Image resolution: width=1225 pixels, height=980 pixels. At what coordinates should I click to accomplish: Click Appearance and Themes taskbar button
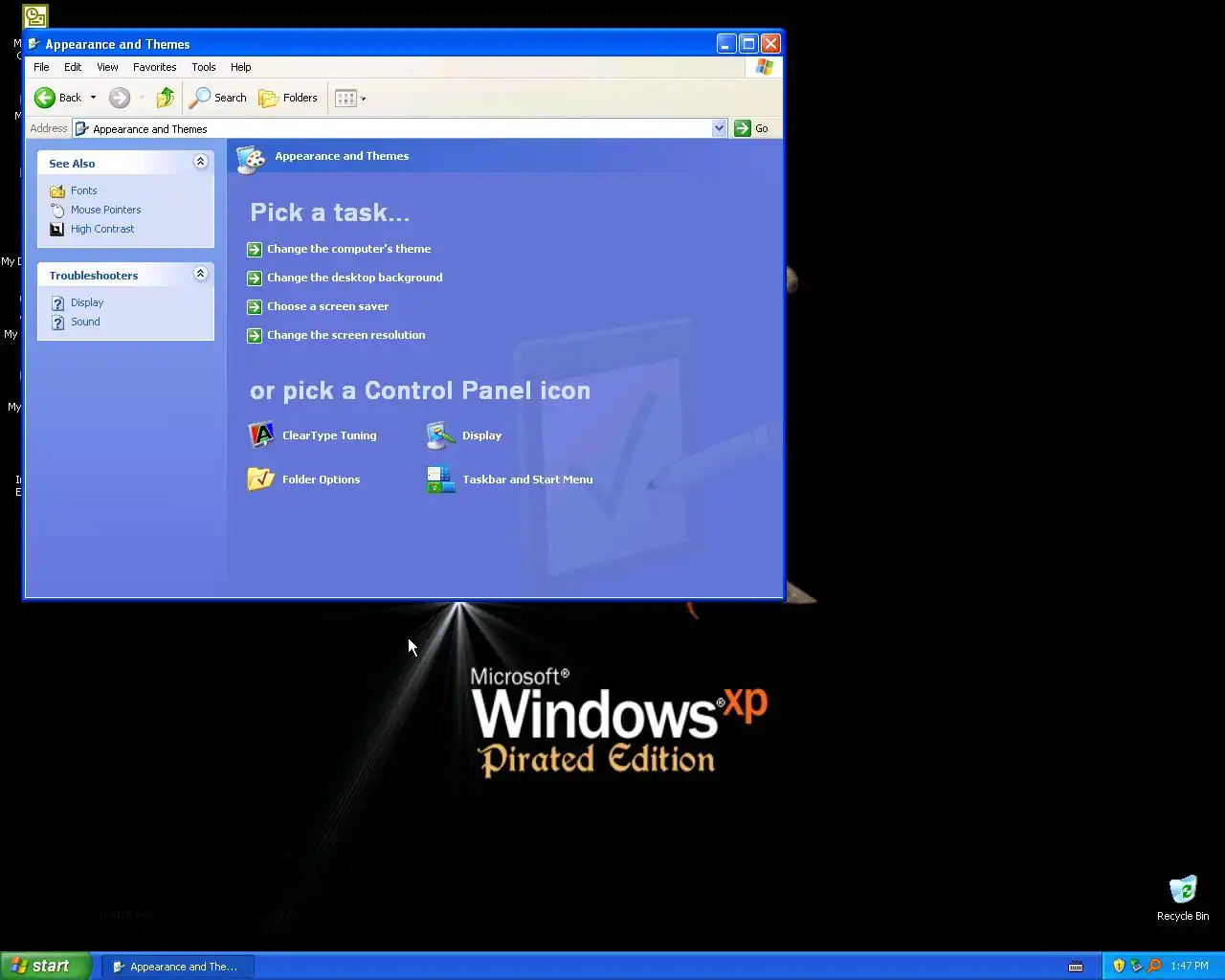tap(176, 967)
